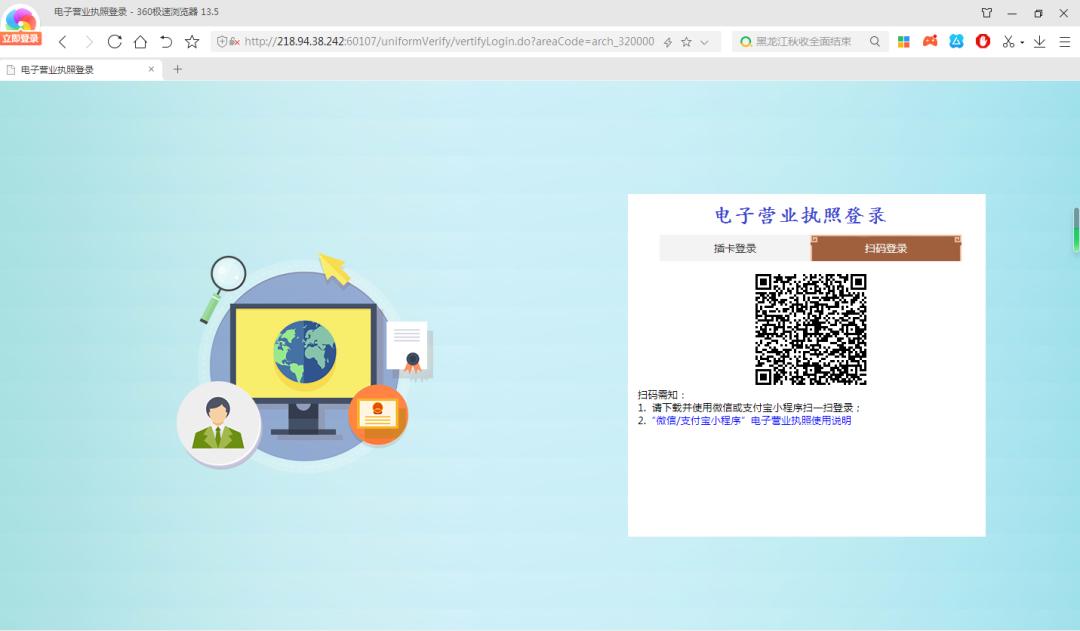Click the scissors screenshot tool

[1008, 42]
